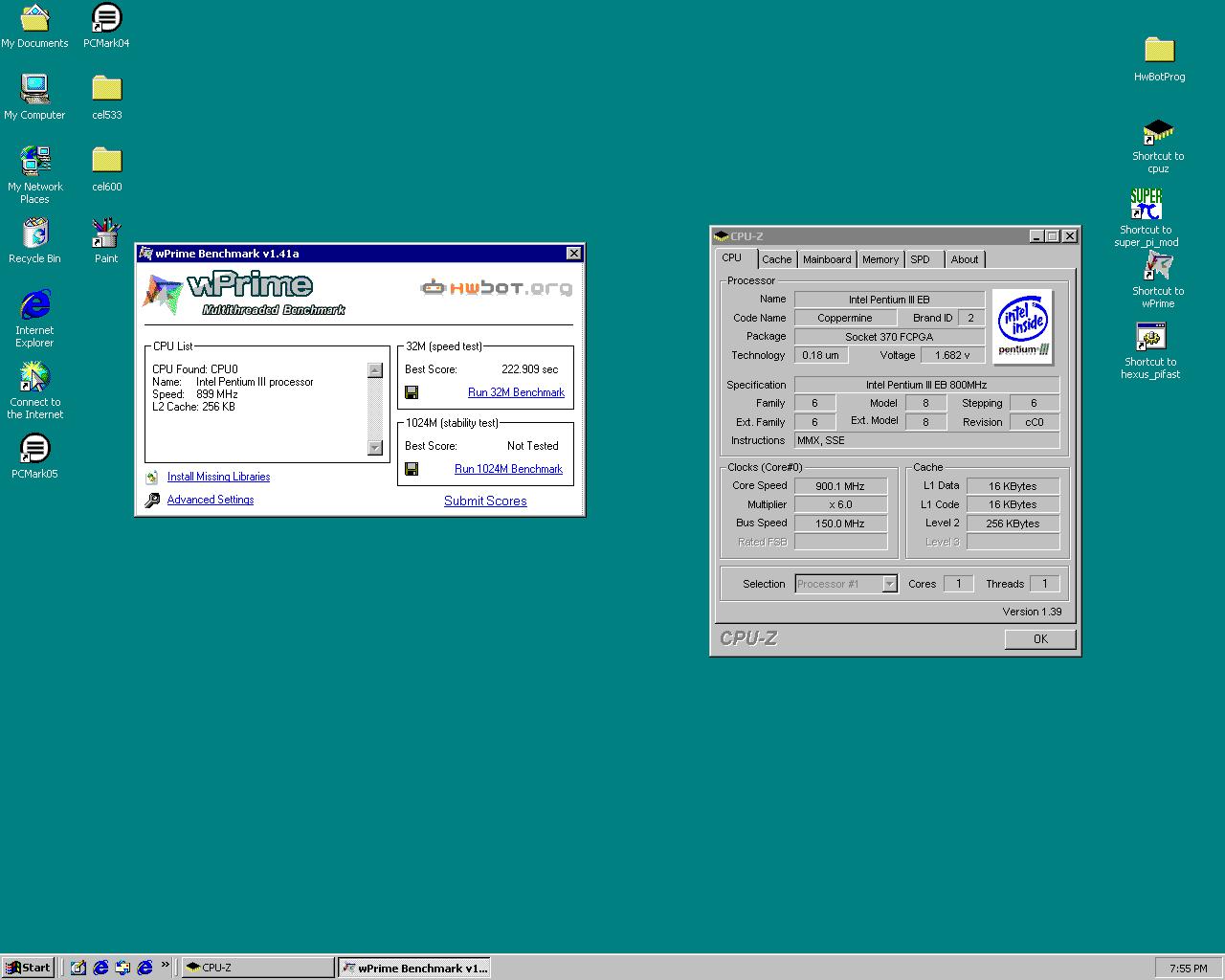This screenshot has width=1225, height=980.
Task: Expand the quick launch overflow chevron
Action: (165, 965)
